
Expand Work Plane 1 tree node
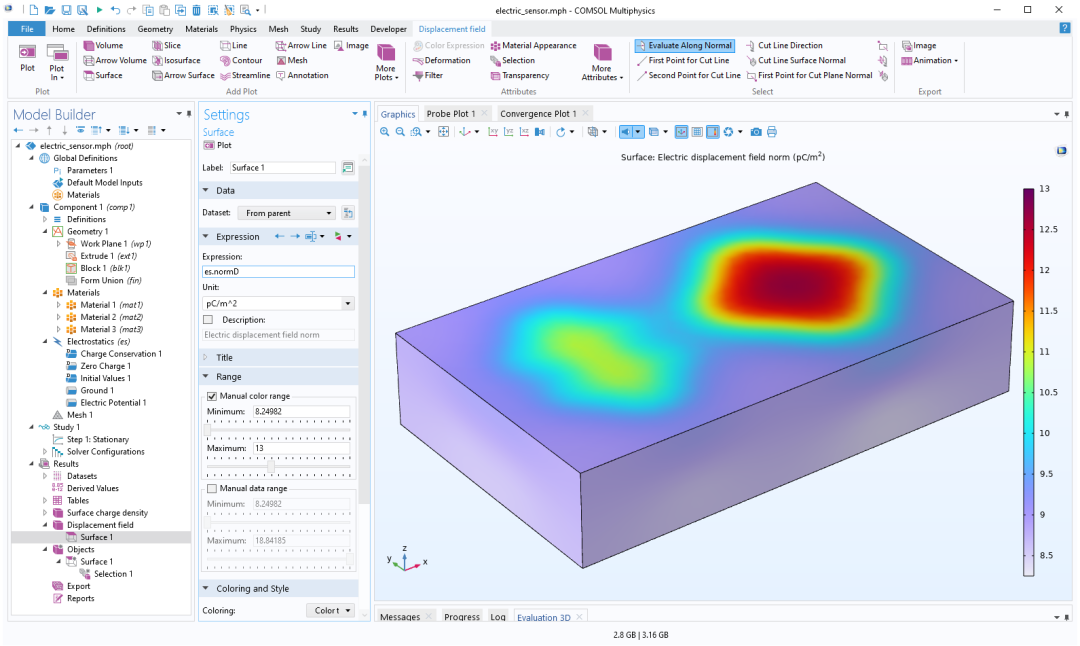coord(59,244)
